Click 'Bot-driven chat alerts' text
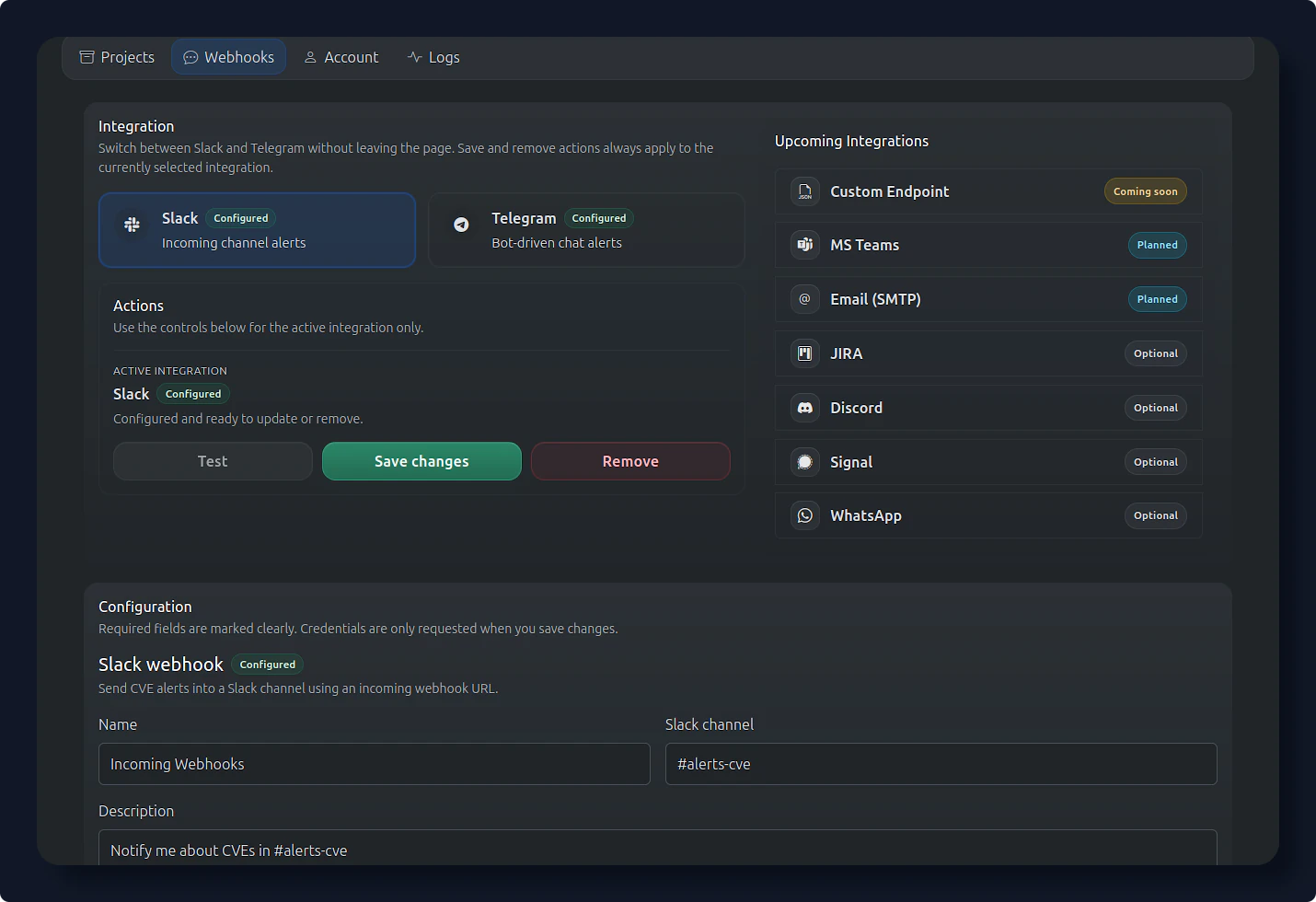Screen dimensions: 1316x902 pos(557,243)
